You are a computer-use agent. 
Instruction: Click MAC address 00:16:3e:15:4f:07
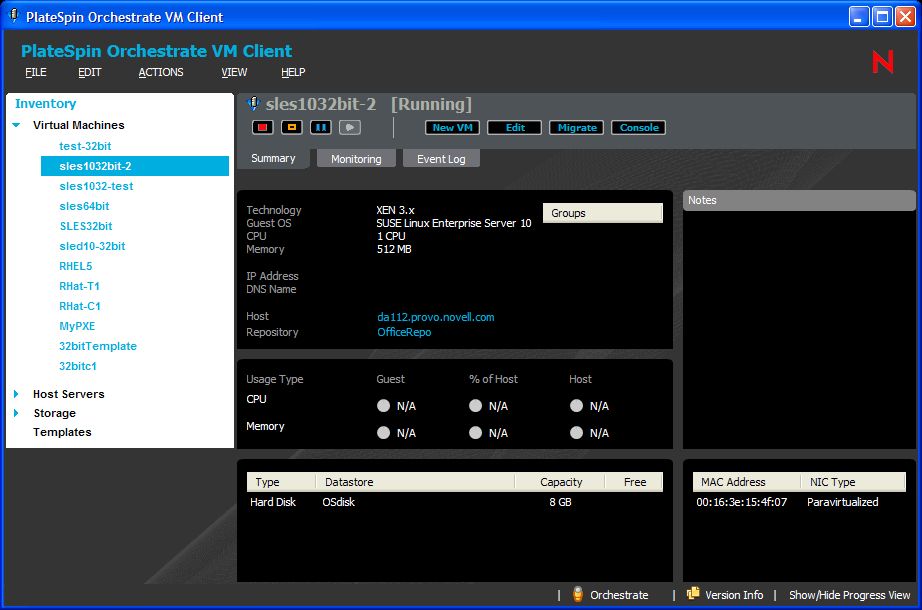click(x=741, y=502)
